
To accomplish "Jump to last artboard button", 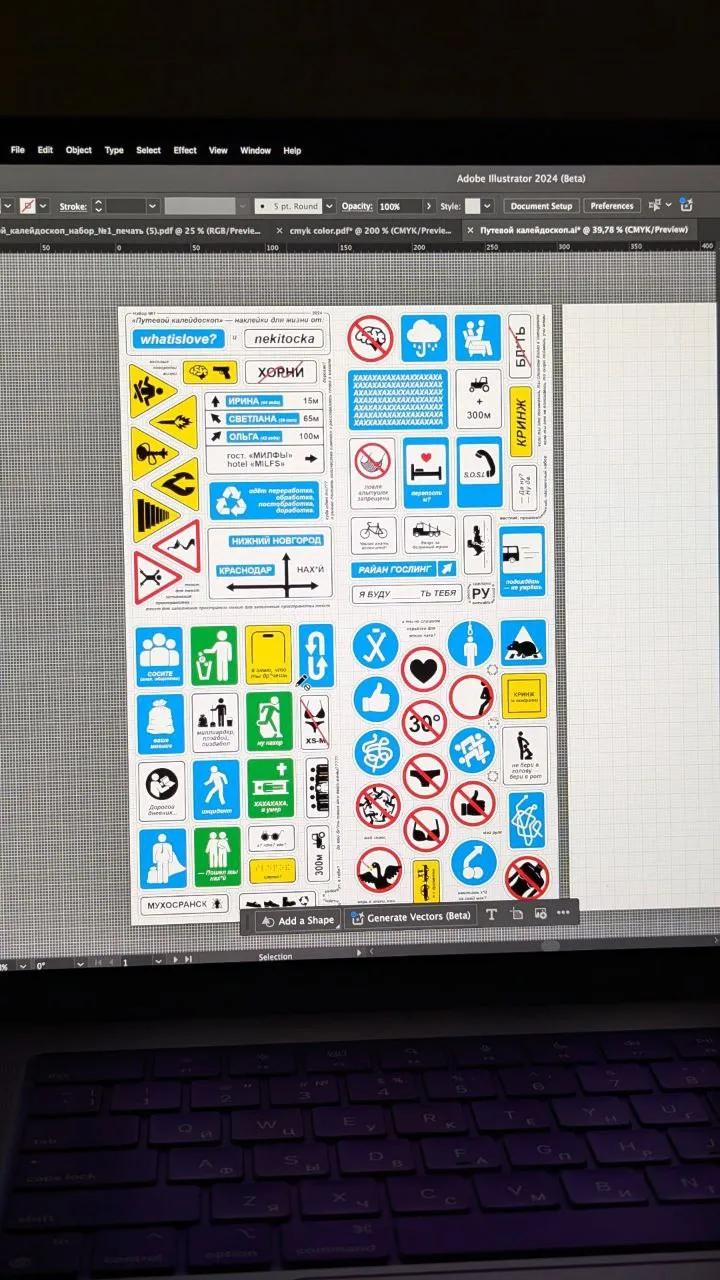I will [x=187, y=959].
